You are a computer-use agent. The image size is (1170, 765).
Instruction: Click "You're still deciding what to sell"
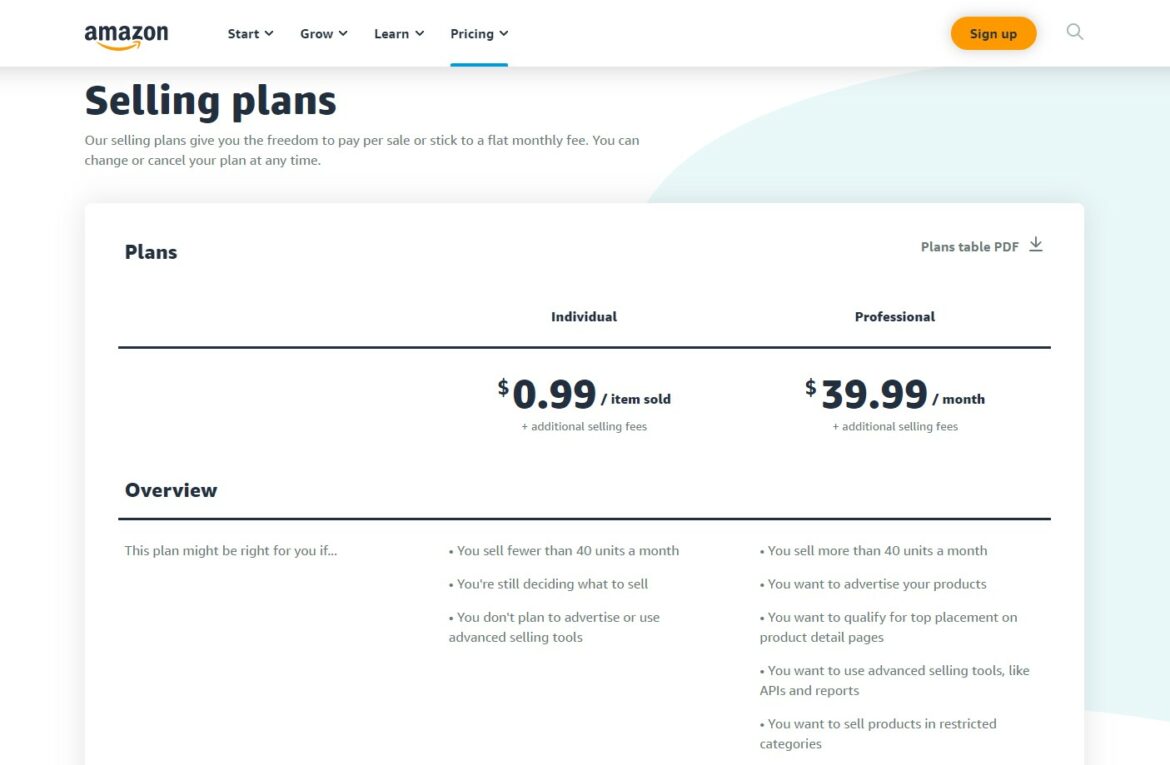552,584
